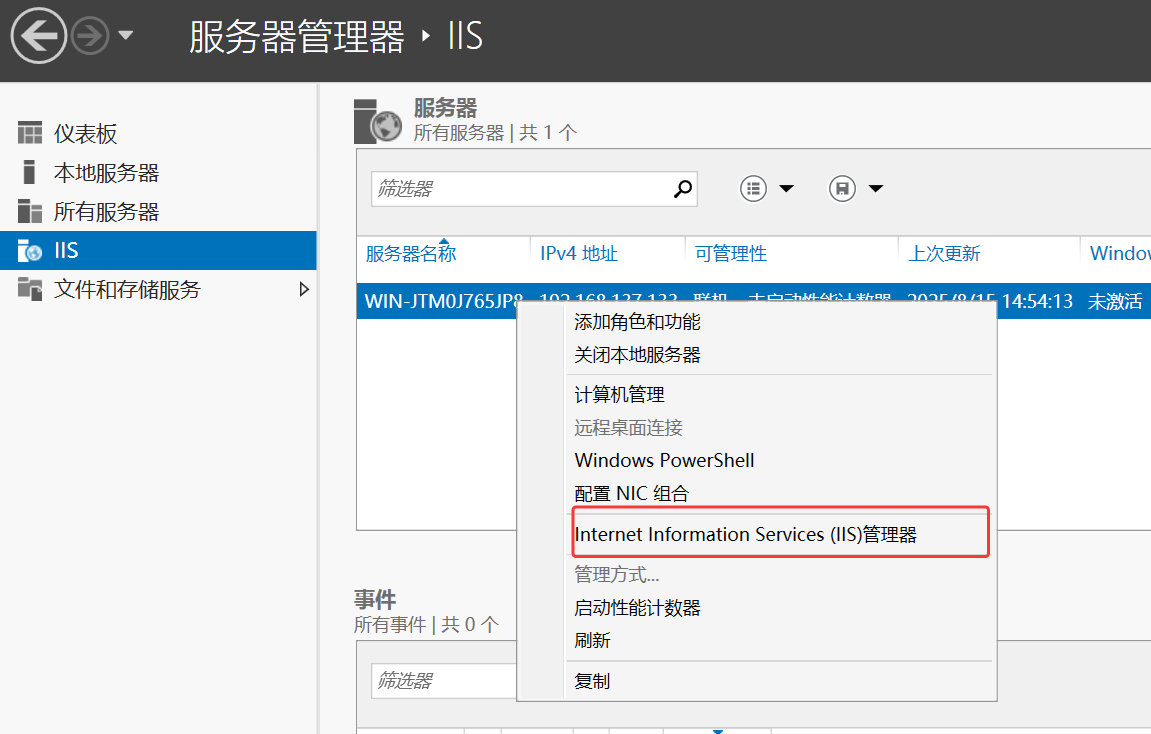Viewport: 1151px width, 734px height.
Task: Select 所有服务器 in the sidebar
Action: click(106, 211)
